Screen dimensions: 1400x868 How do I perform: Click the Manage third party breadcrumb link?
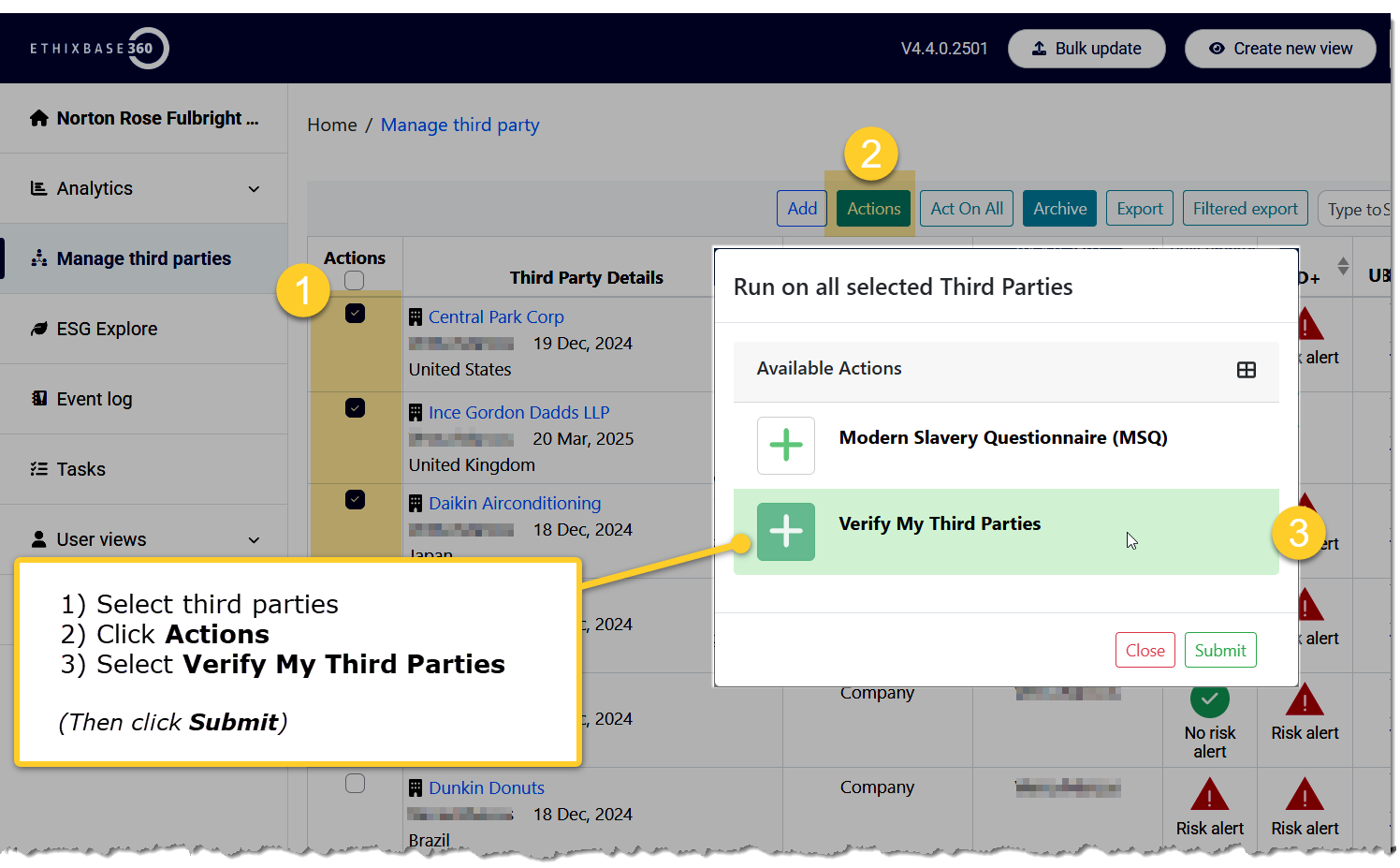click(459, 125)
